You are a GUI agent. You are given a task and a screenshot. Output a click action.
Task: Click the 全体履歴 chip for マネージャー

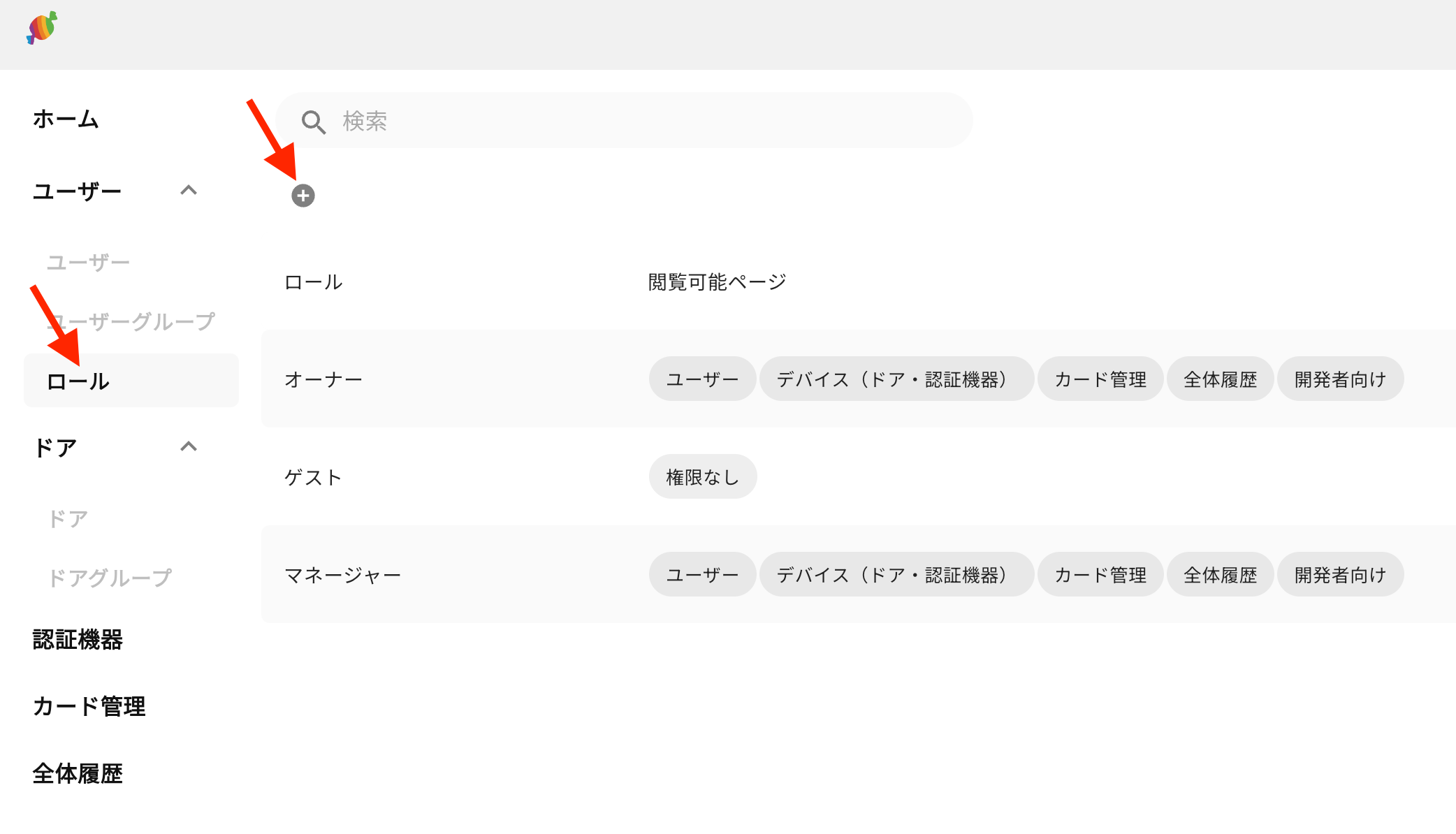click(x=1220, y=574)
